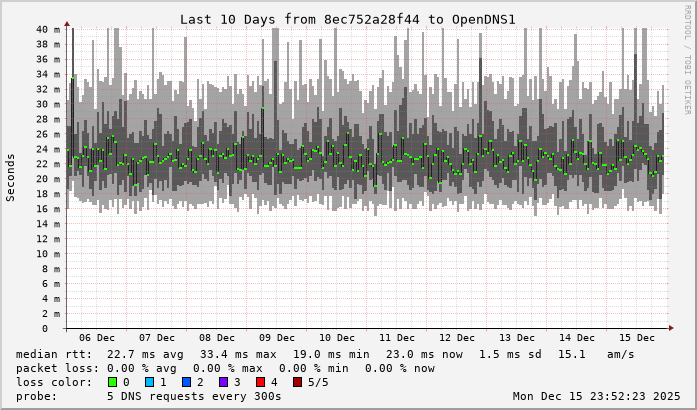Click the green loss color 0 swatch
697x410 pixels.
tap(112, 382)
